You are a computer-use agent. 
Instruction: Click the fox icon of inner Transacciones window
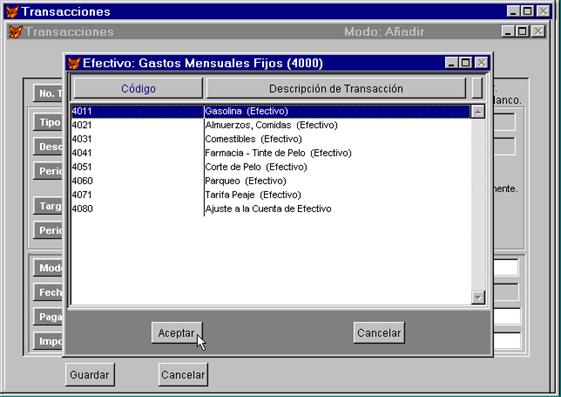point(15,32)
